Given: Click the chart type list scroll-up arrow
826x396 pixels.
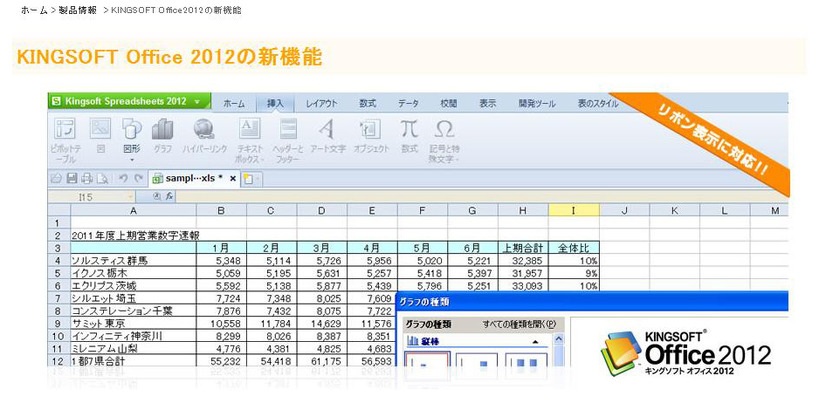Looking at the screenshot, I should point(558,340).
